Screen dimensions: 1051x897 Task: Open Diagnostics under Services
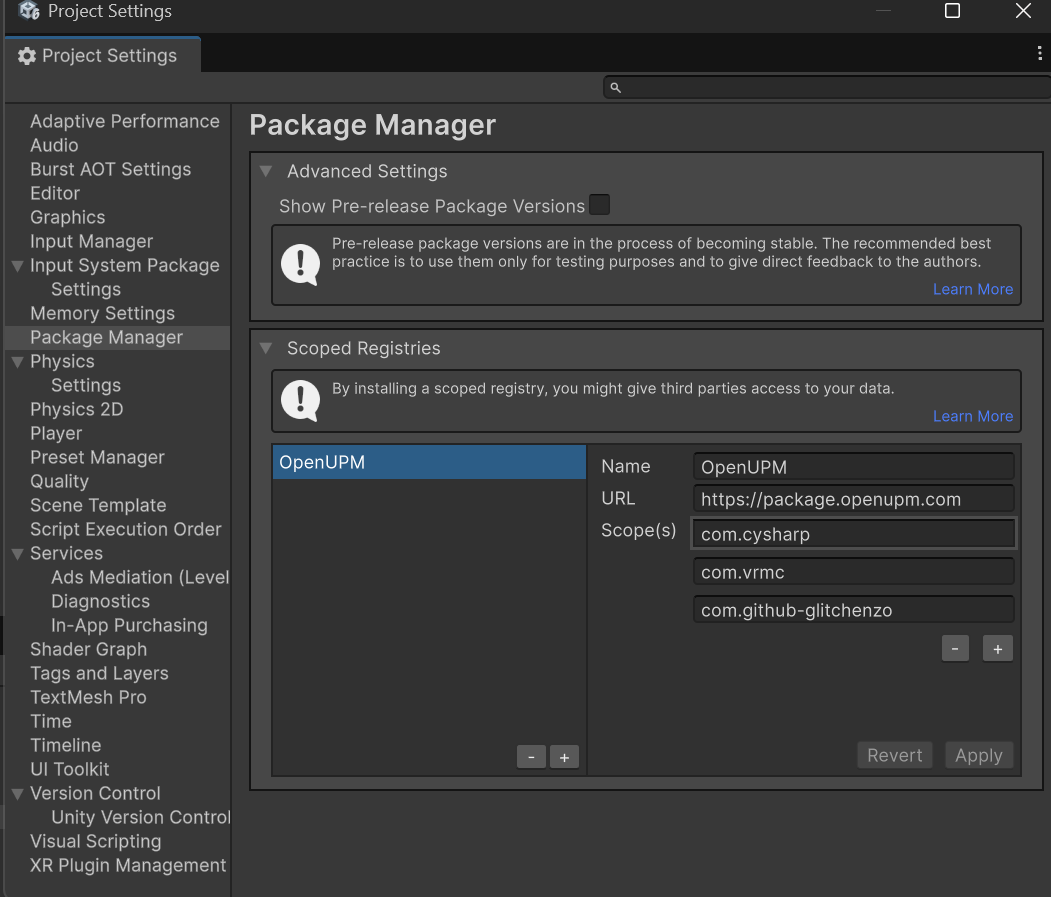(101, 602)
